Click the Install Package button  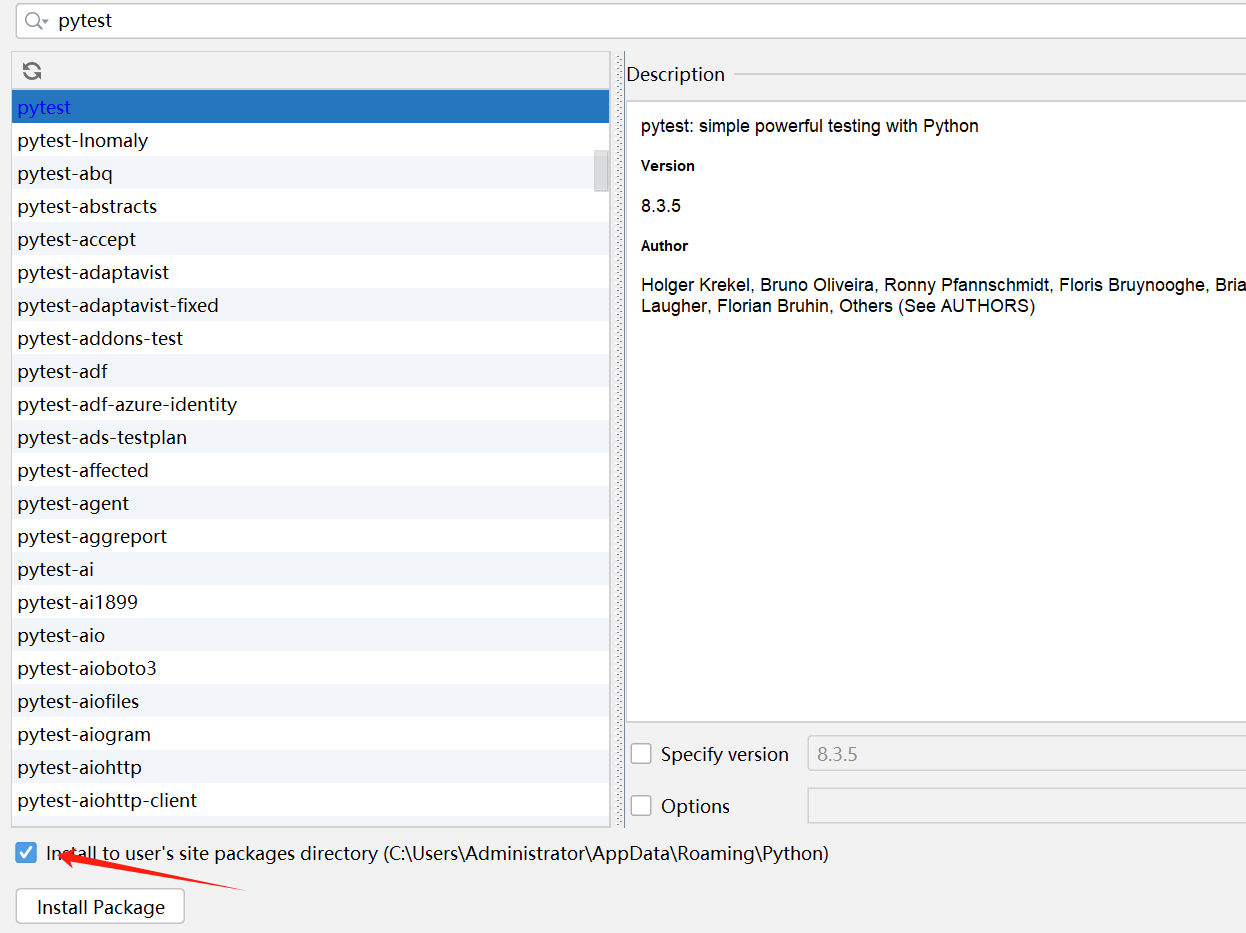(100, 907)
